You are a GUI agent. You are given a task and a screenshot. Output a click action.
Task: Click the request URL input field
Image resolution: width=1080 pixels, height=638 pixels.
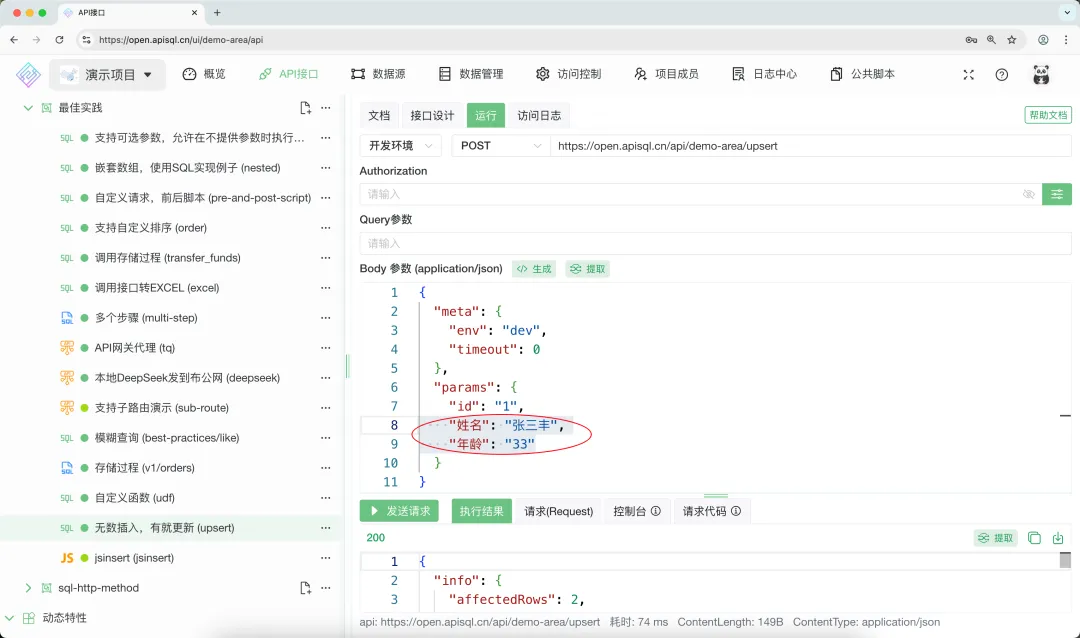[800, 145]
